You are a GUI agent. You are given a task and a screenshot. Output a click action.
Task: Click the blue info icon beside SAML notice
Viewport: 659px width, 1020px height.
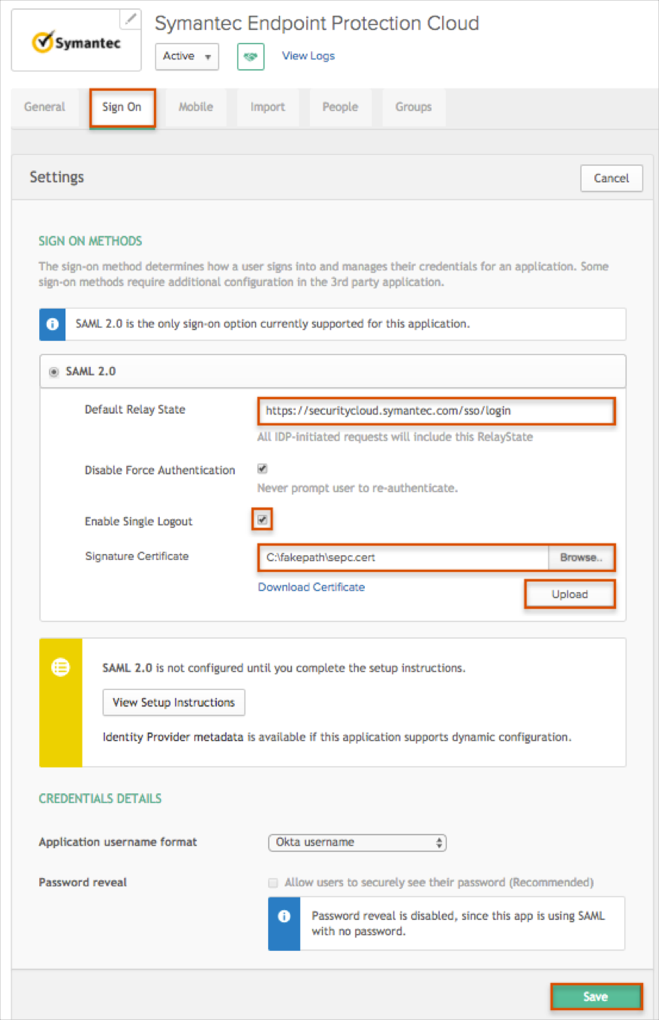pyautogui.click(x=53, y=324)
